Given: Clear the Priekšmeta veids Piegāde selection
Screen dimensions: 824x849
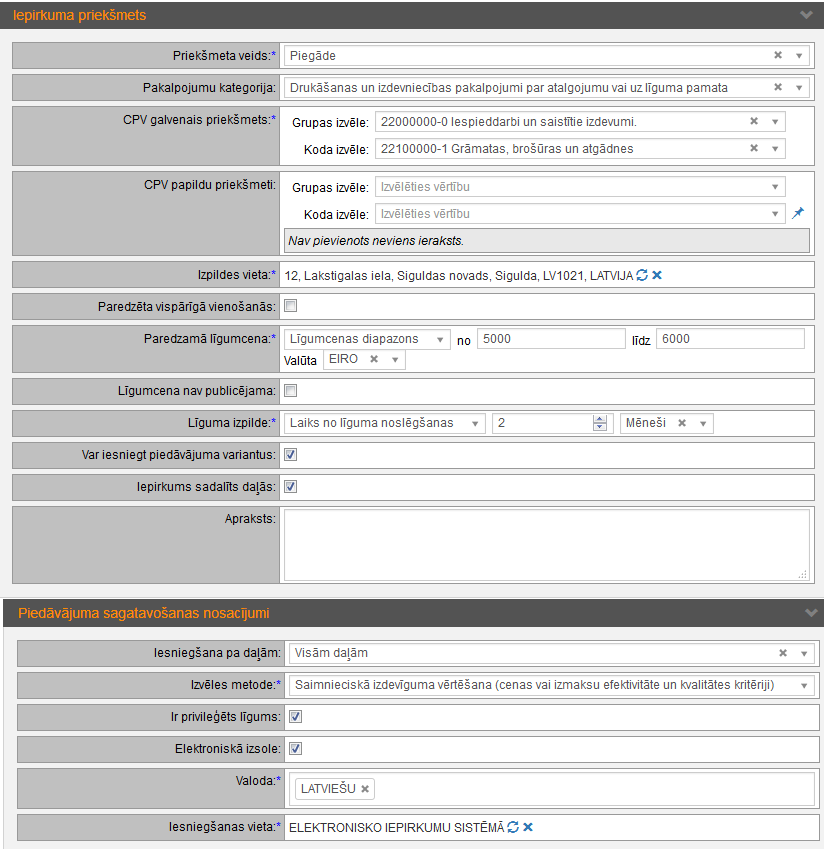Looking at the screenshot, I should 778,56.
